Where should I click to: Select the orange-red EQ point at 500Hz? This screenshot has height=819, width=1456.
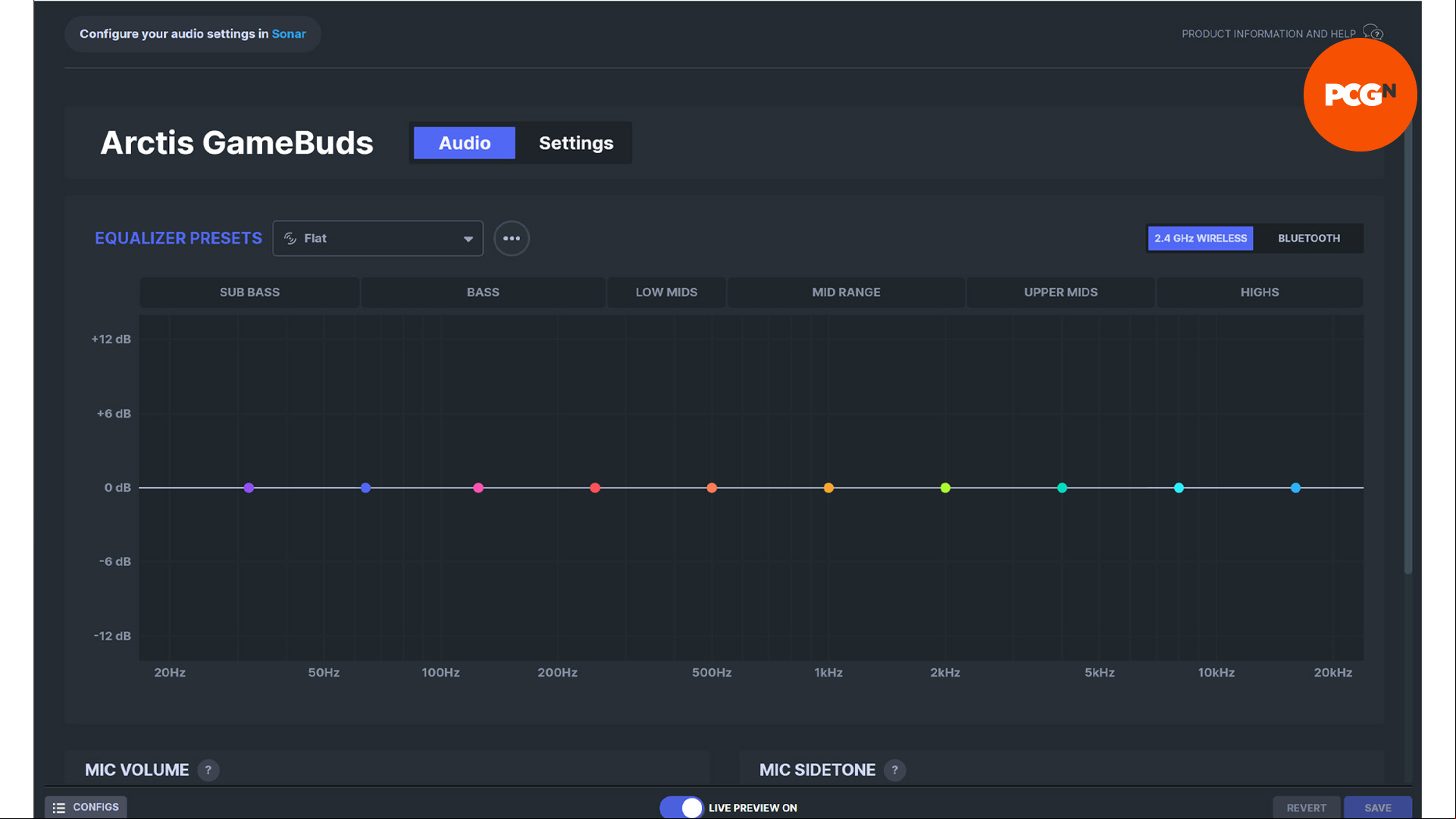pyautogui.click(x=712, y=488)
